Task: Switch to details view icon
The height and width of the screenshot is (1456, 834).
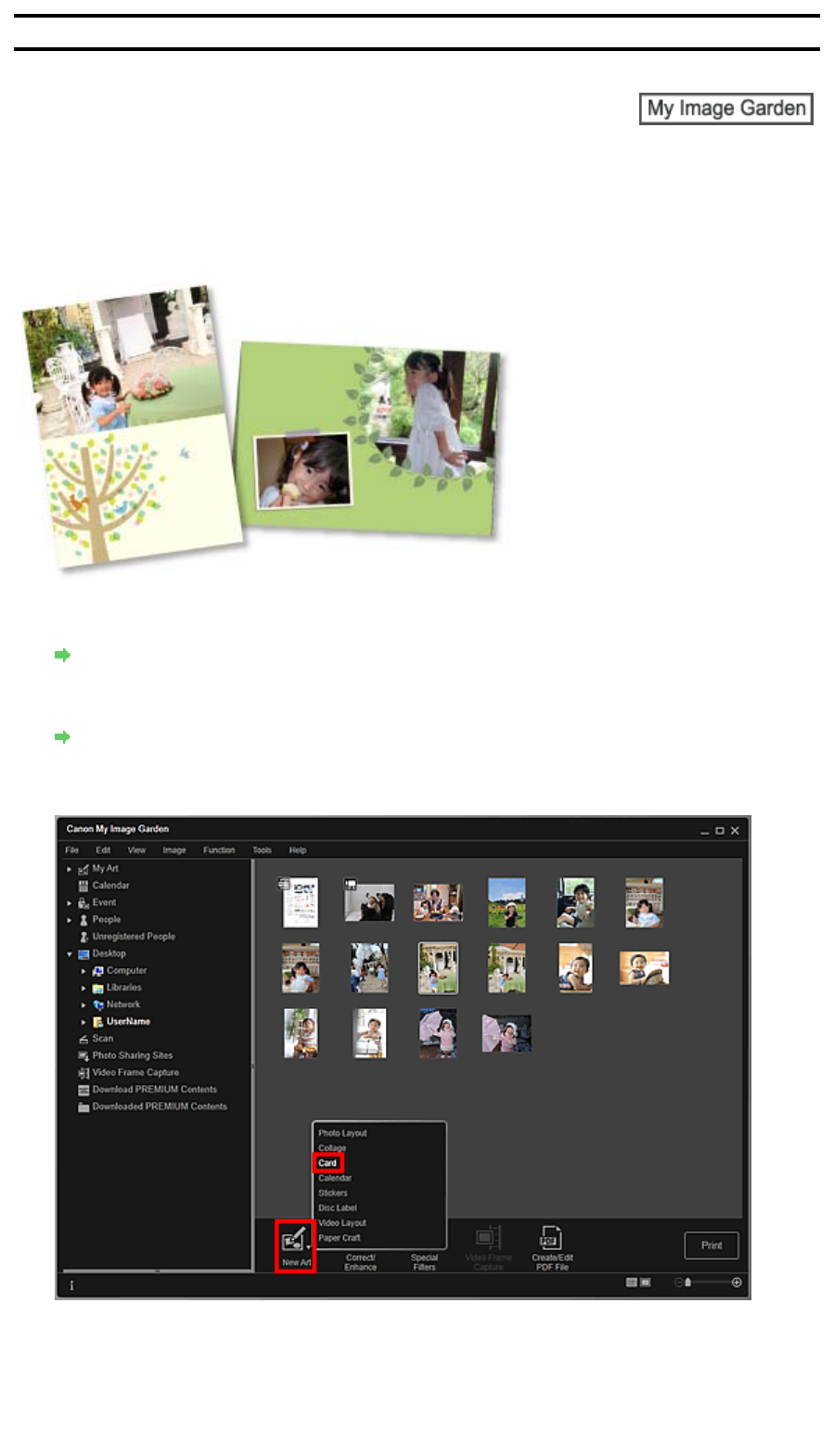Action: (x=645, y=1283)
